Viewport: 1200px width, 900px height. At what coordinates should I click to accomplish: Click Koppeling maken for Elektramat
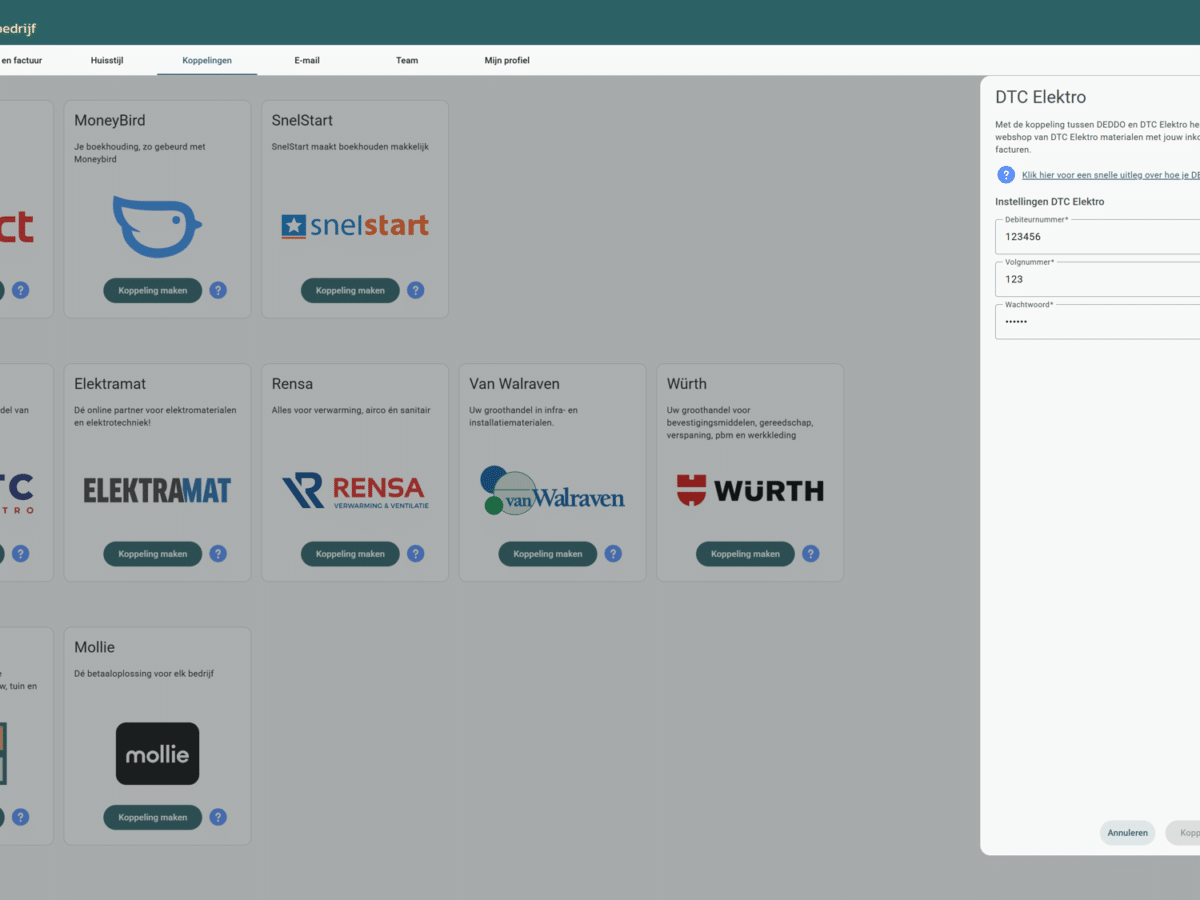153,554
